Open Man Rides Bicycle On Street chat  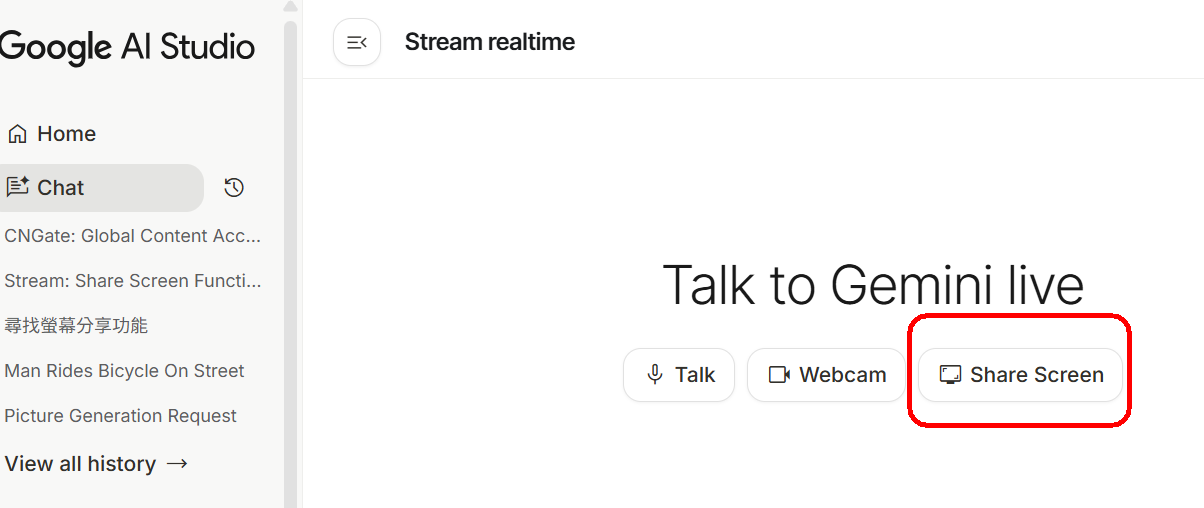point(124,371)
